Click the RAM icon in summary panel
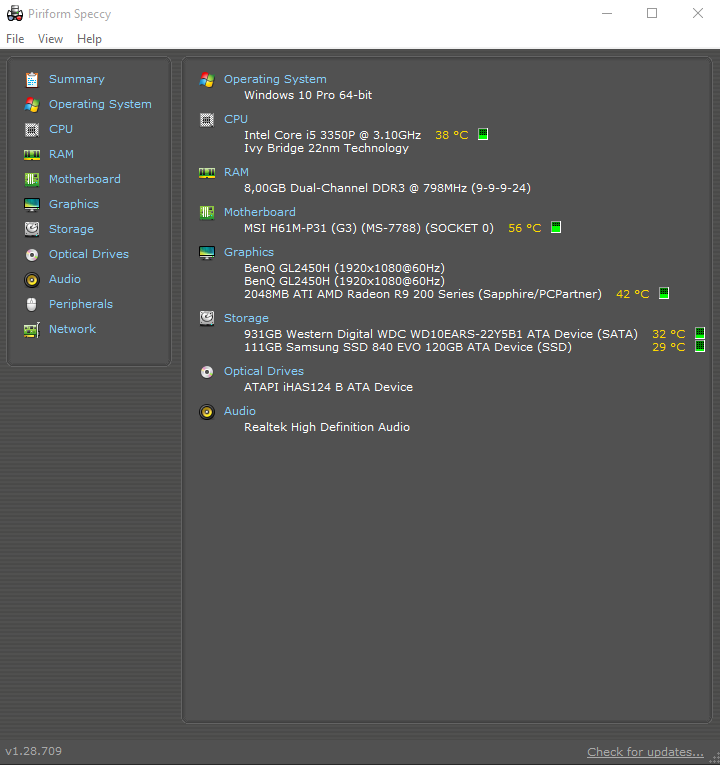This screenshot has height=765, width=720. (x=207, y=173)
